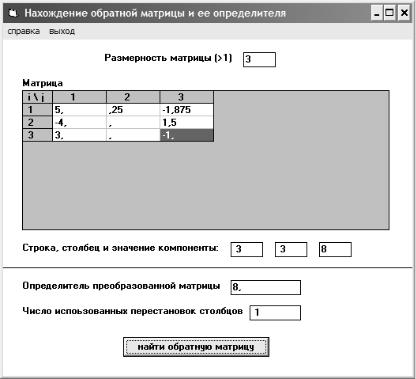Click the Размерность матрицы input field
Image resolution: width=416 pixels, height=379 pixels.
click(x=259, y=60)
